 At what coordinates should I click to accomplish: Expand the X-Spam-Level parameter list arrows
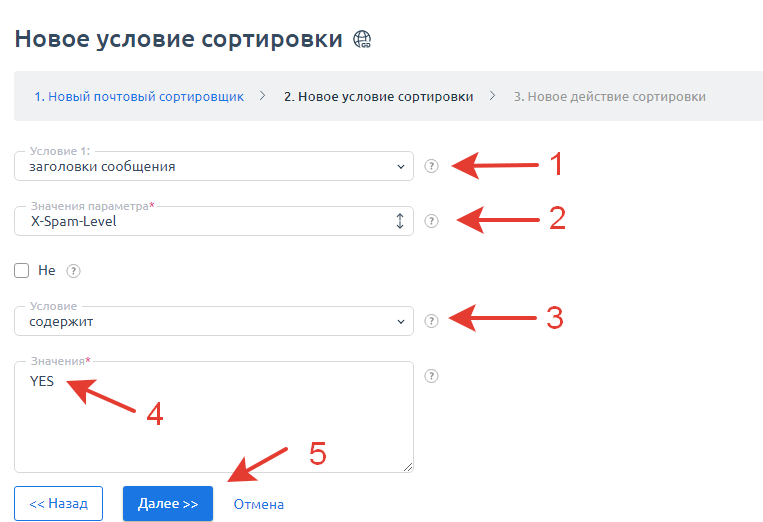[400, 221]
